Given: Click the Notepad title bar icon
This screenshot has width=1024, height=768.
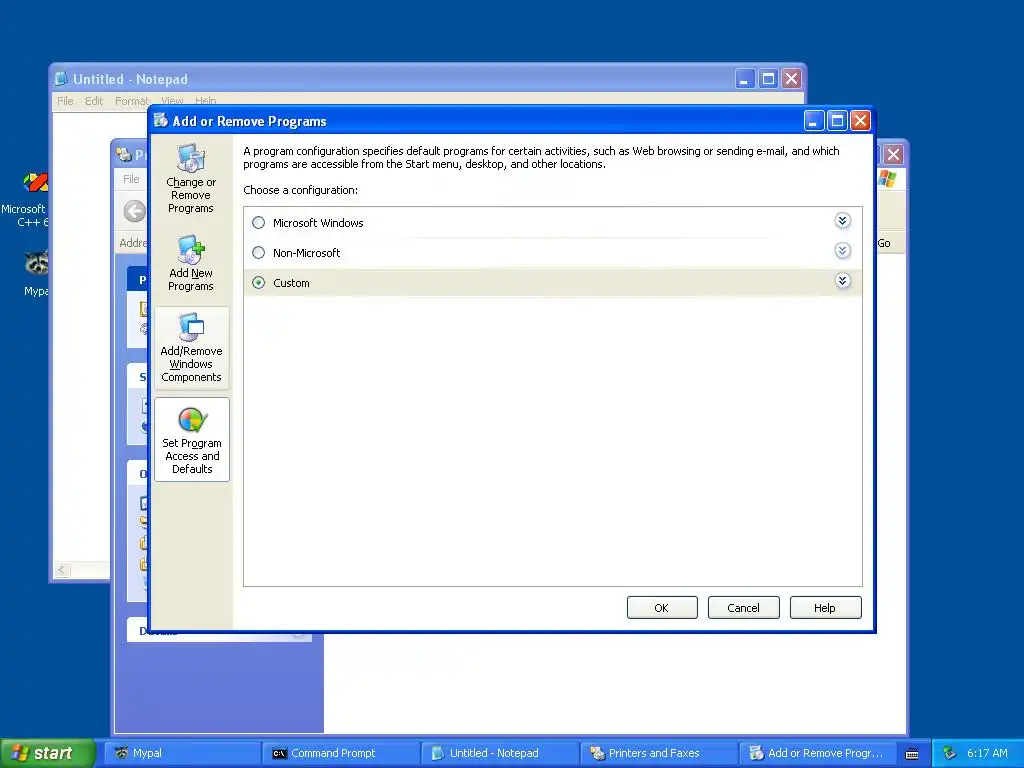Looking at the screenshot, I should (x=61, y=79).
